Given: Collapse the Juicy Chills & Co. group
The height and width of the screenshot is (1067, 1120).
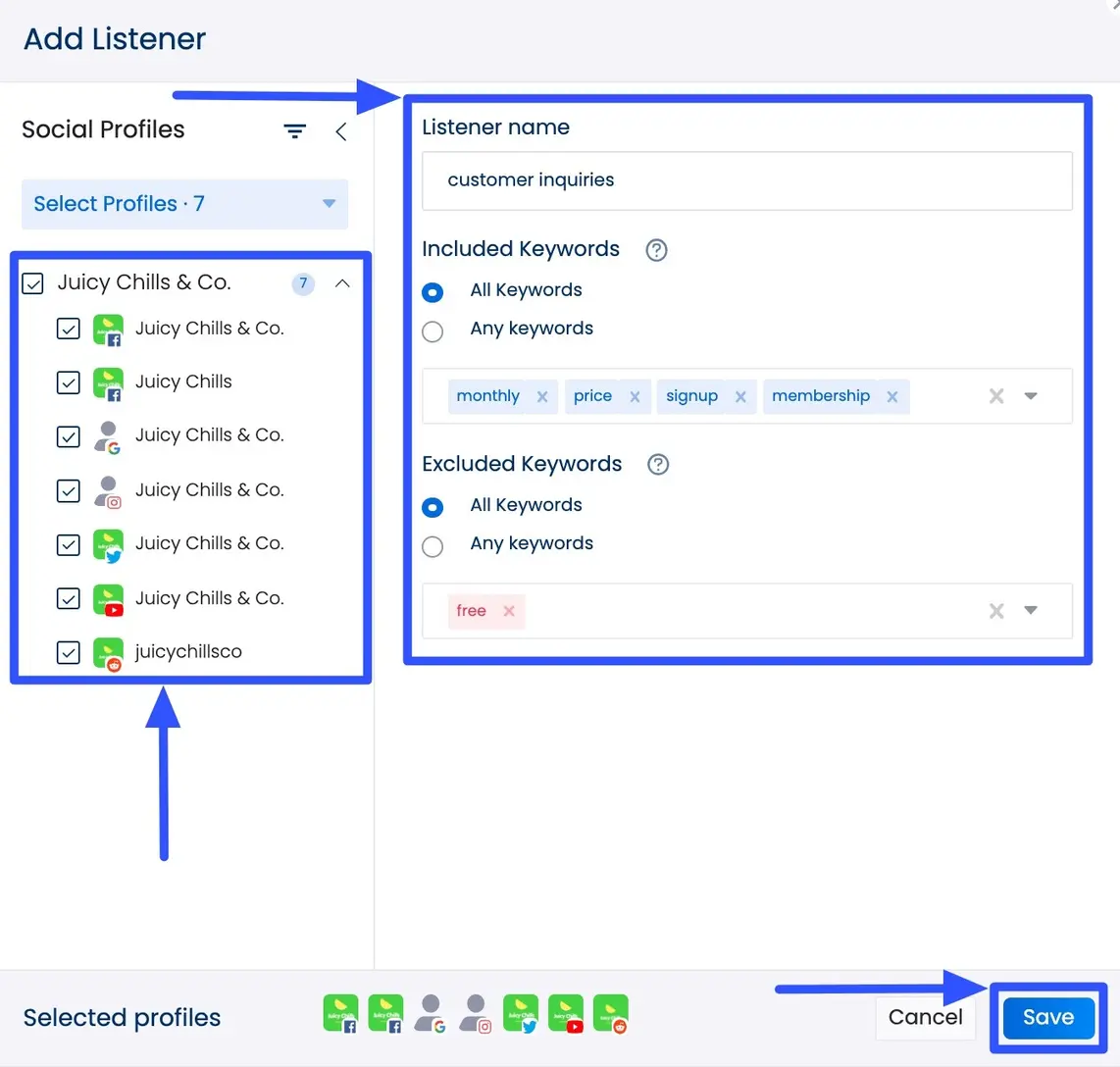Looking at the screenshot, I should (x=342, y=283).
